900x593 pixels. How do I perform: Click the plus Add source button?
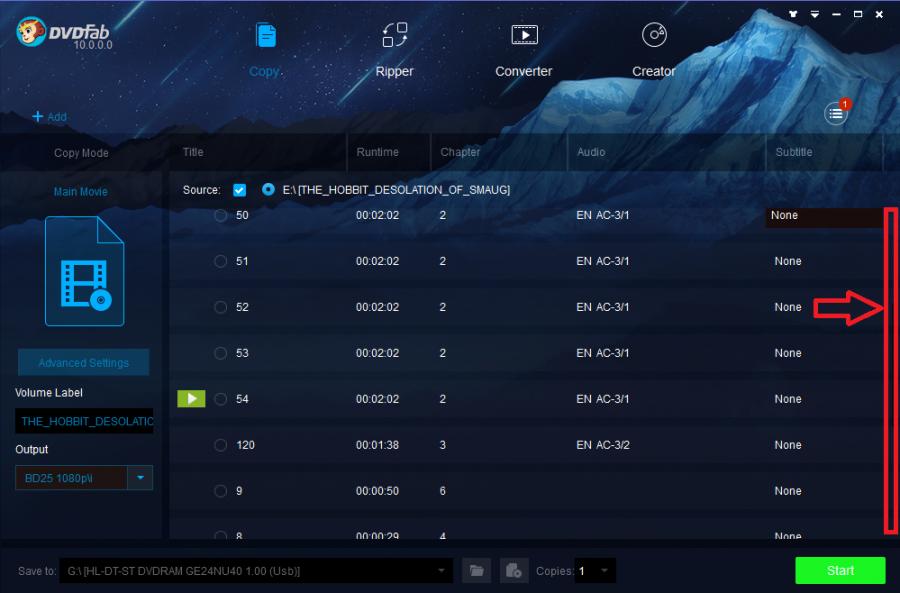point(49,117)
